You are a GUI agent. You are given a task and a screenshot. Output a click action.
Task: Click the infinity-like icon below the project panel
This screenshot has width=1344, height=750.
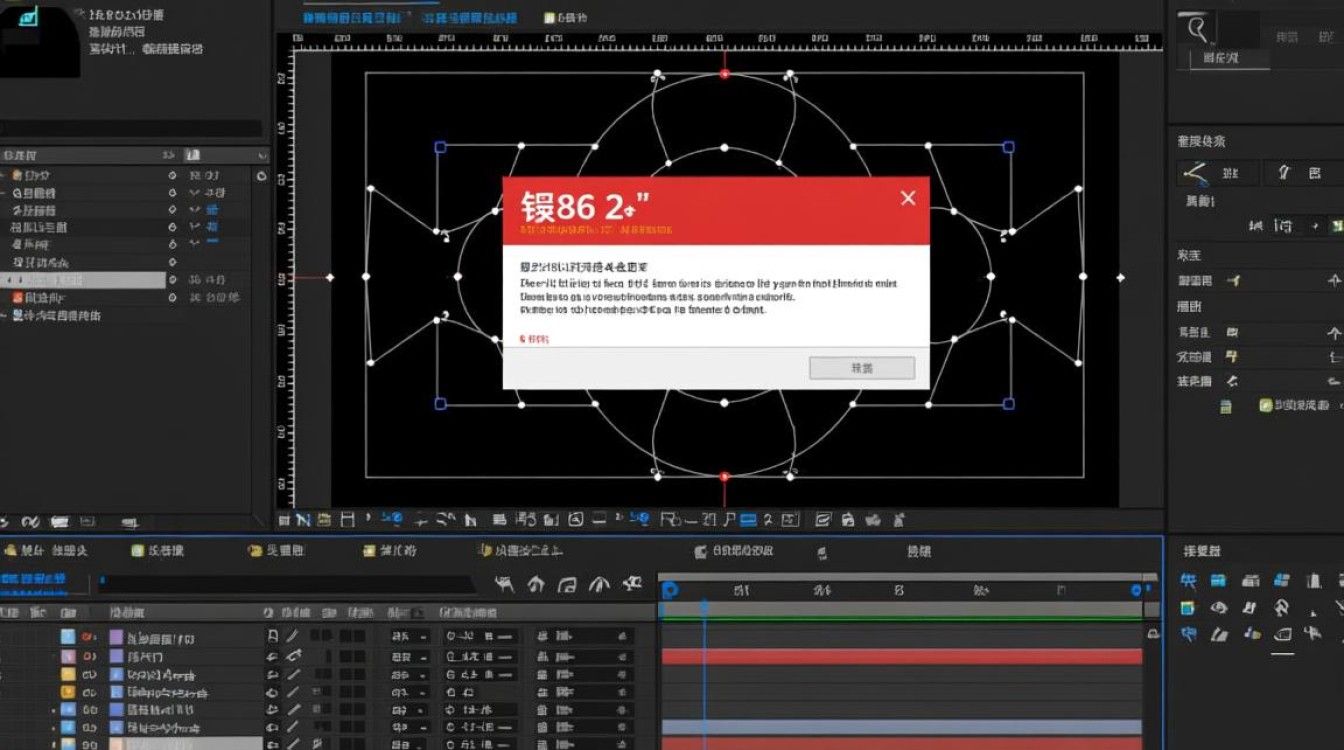(x=30, y=522)
